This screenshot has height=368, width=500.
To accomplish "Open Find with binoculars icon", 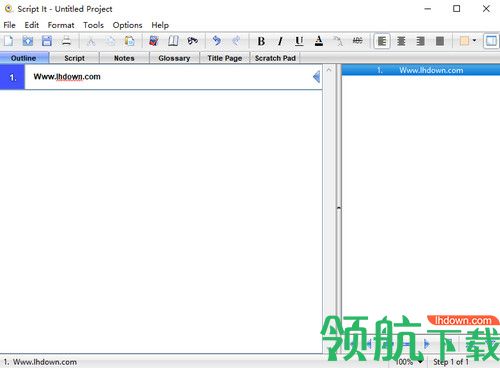I will (x=192, y=41).
